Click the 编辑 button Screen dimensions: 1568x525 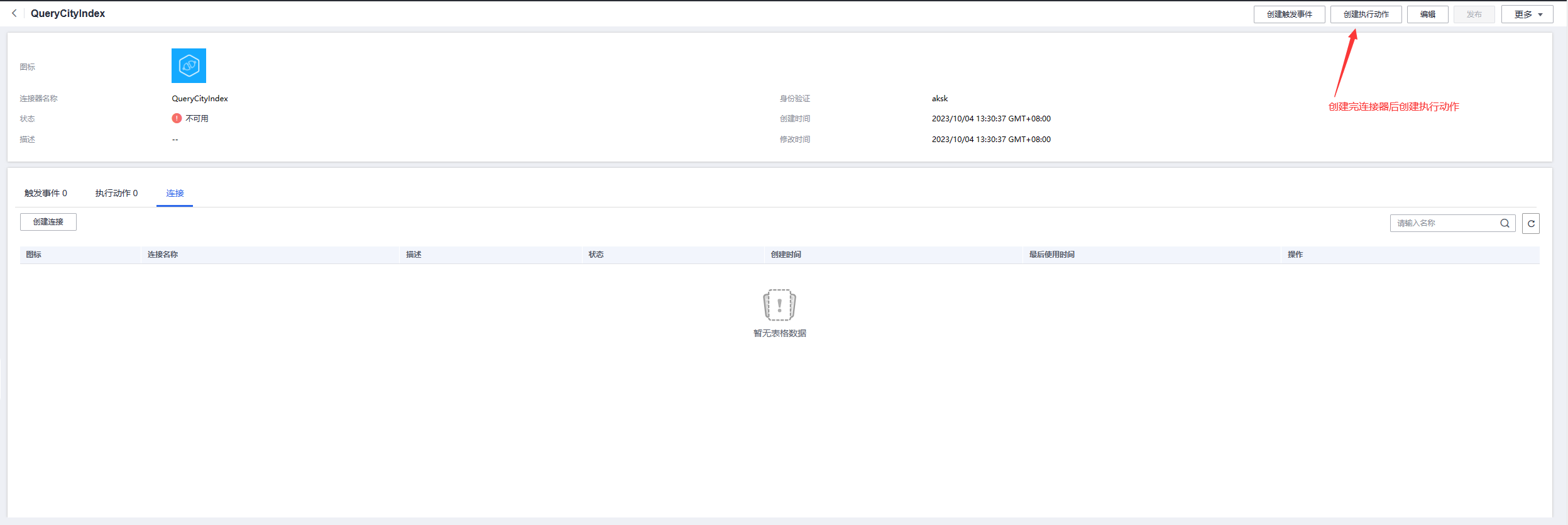pyautogui.click(x=1428, y=14)
